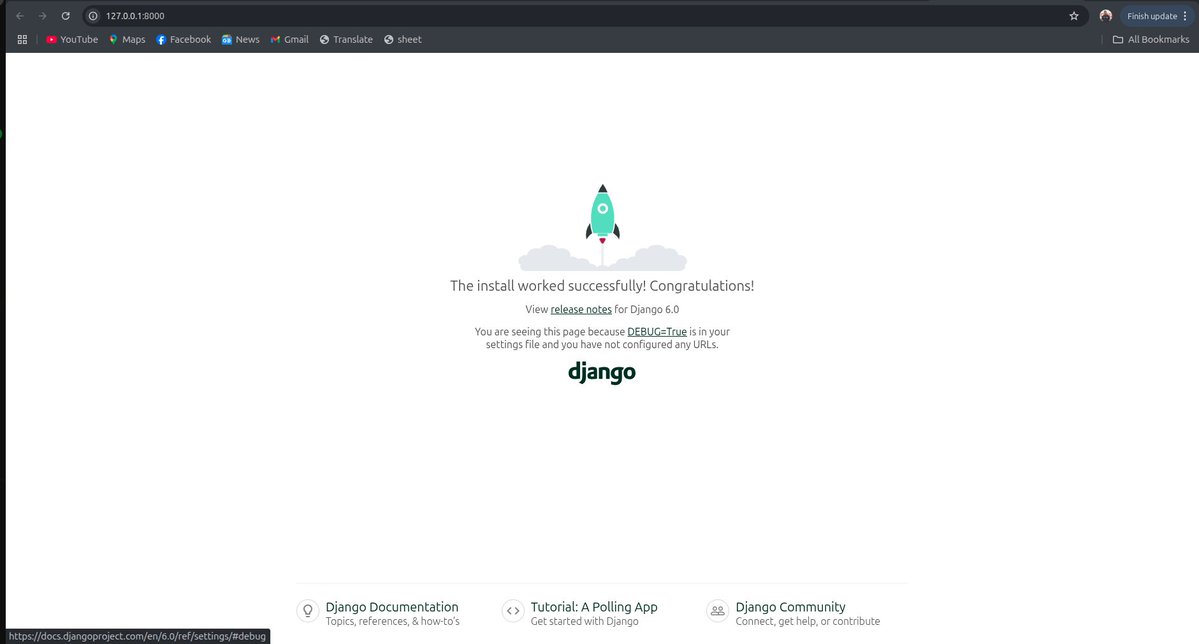Click 'The install worked successfully! Congratulations!' heading
This screenshot has height=644, width=1199.
tap(602, 286)
